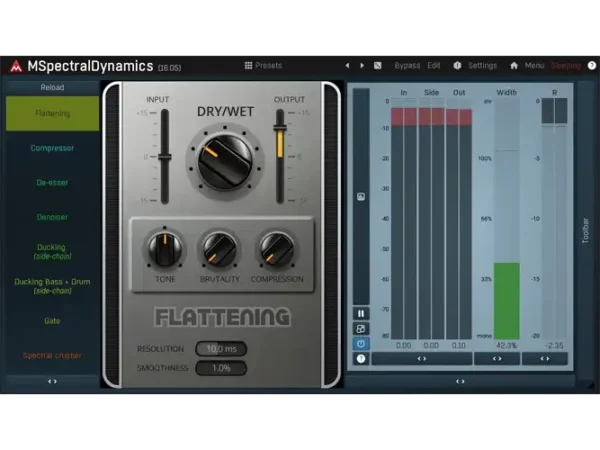Select Ducking Bass + Drum device
This screenshot has height=450, width=600.
coord(52,286)
